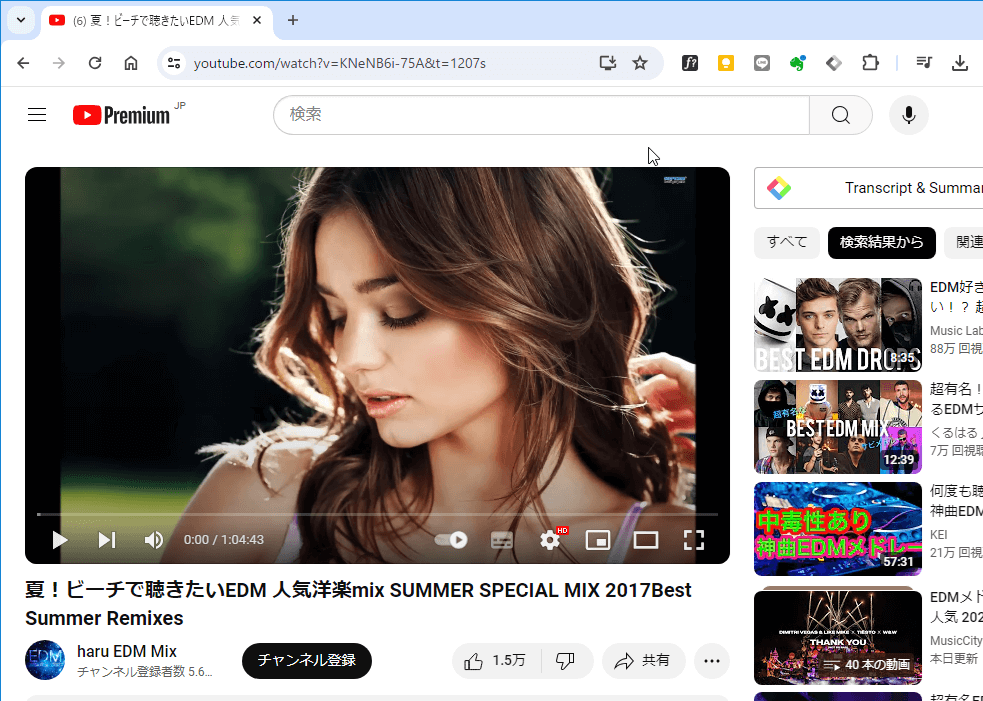Switch to theater mode
The height and width of the screenshot is (701, 983).
coord(646,540)
